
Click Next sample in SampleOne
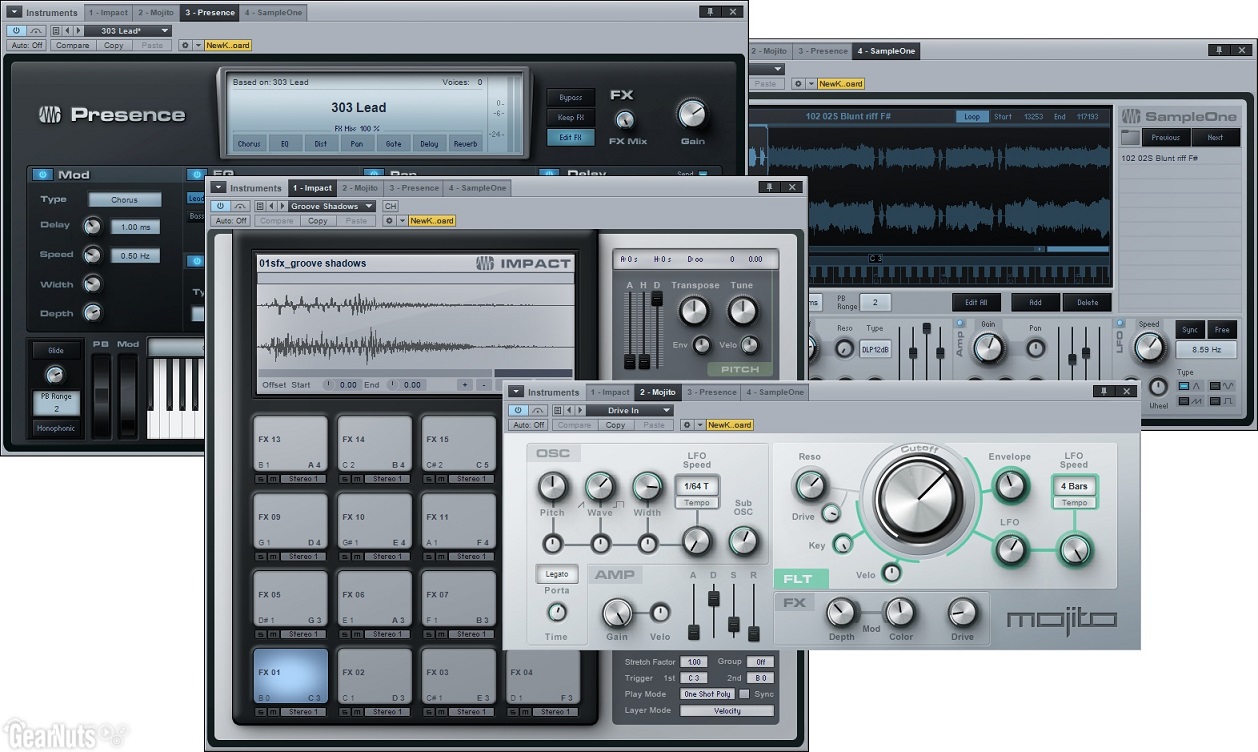[1215, 138]
